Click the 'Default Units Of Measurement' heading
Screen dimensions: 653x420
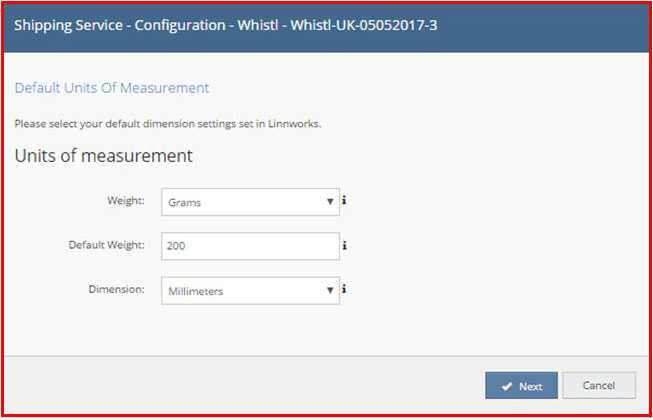pos(112,88)
